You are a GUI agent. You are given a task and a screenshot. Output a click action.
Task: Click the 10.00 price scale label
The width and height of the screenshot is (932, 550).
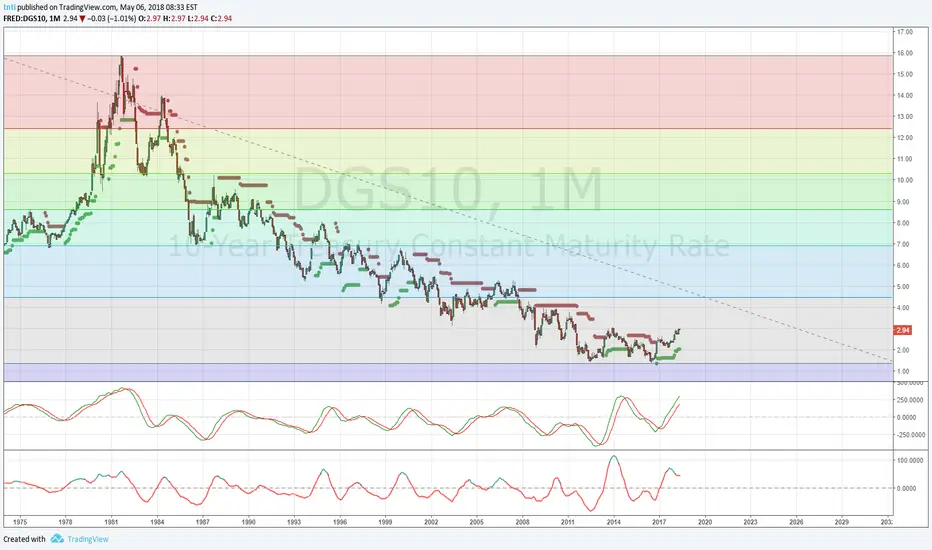[905, 180]
